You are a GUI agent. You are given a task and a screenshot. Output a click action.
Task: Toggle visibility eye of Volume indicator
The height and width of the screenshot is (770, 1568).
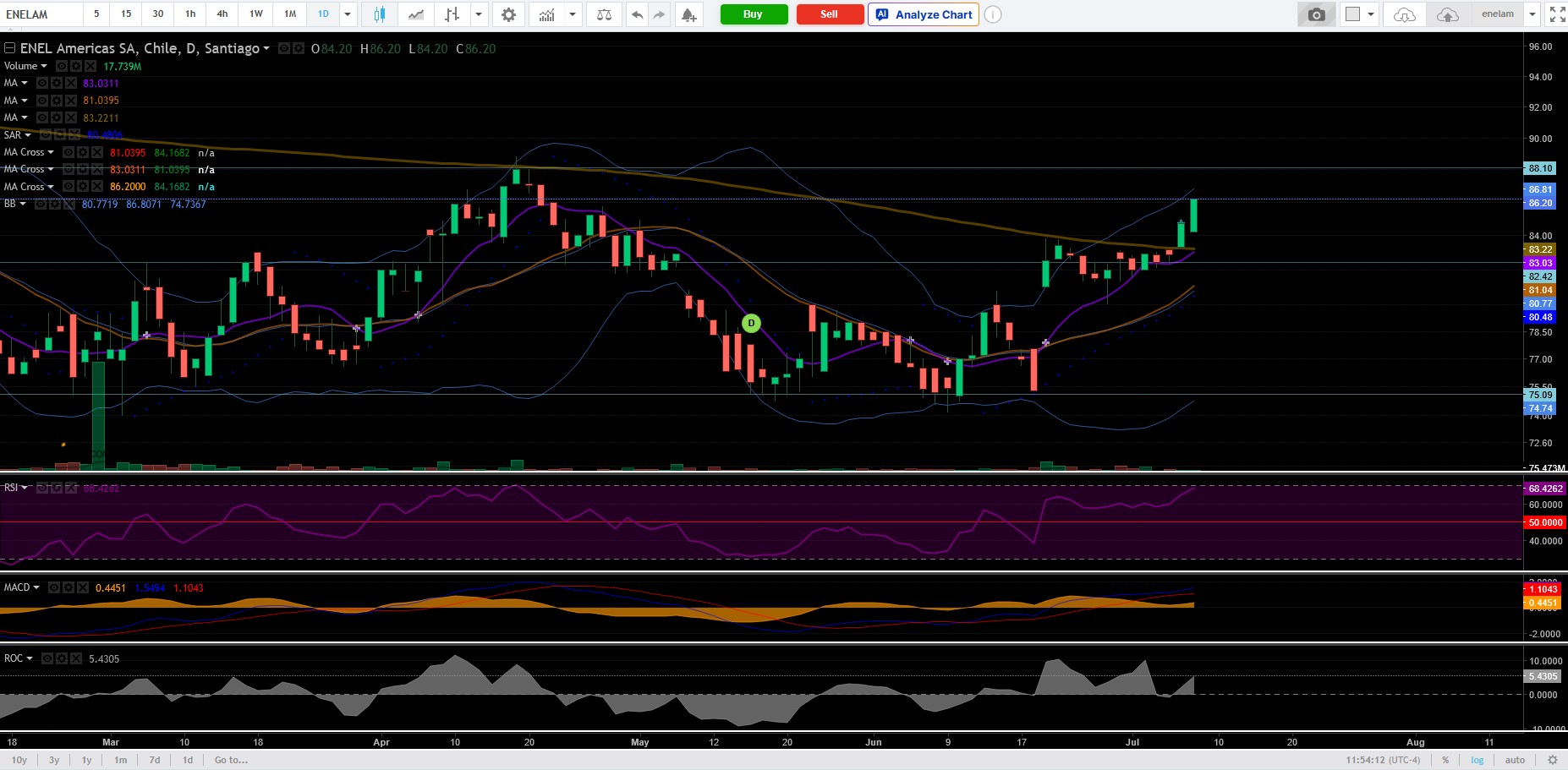point(63,66)
